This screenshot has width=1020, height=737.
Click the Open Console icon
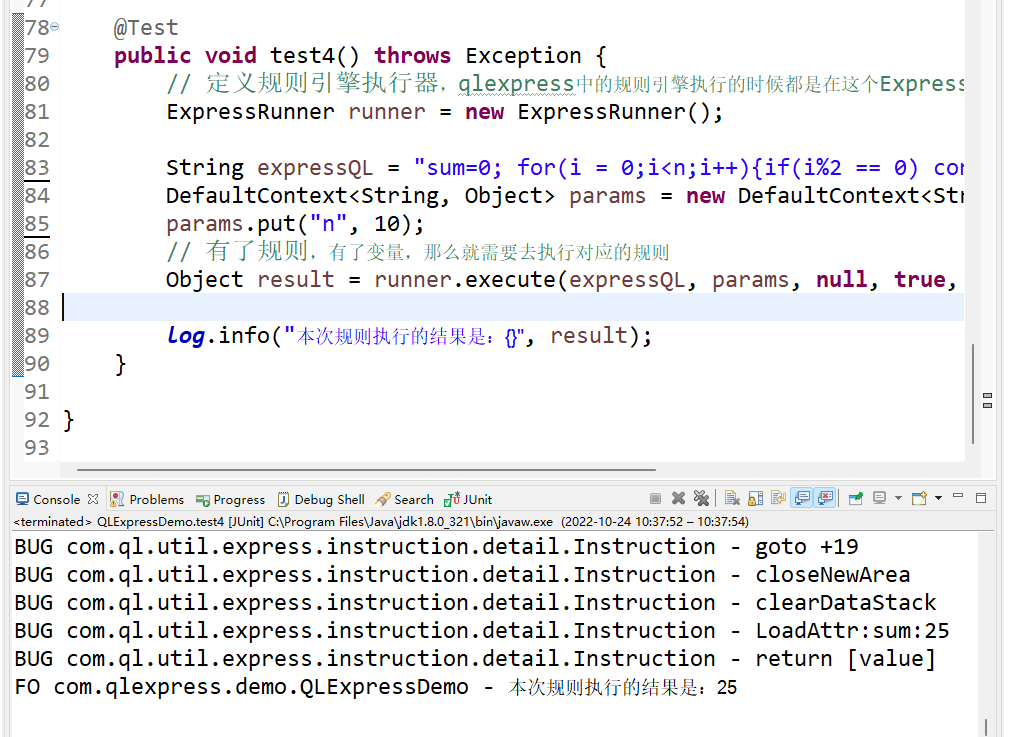[918, 498]
